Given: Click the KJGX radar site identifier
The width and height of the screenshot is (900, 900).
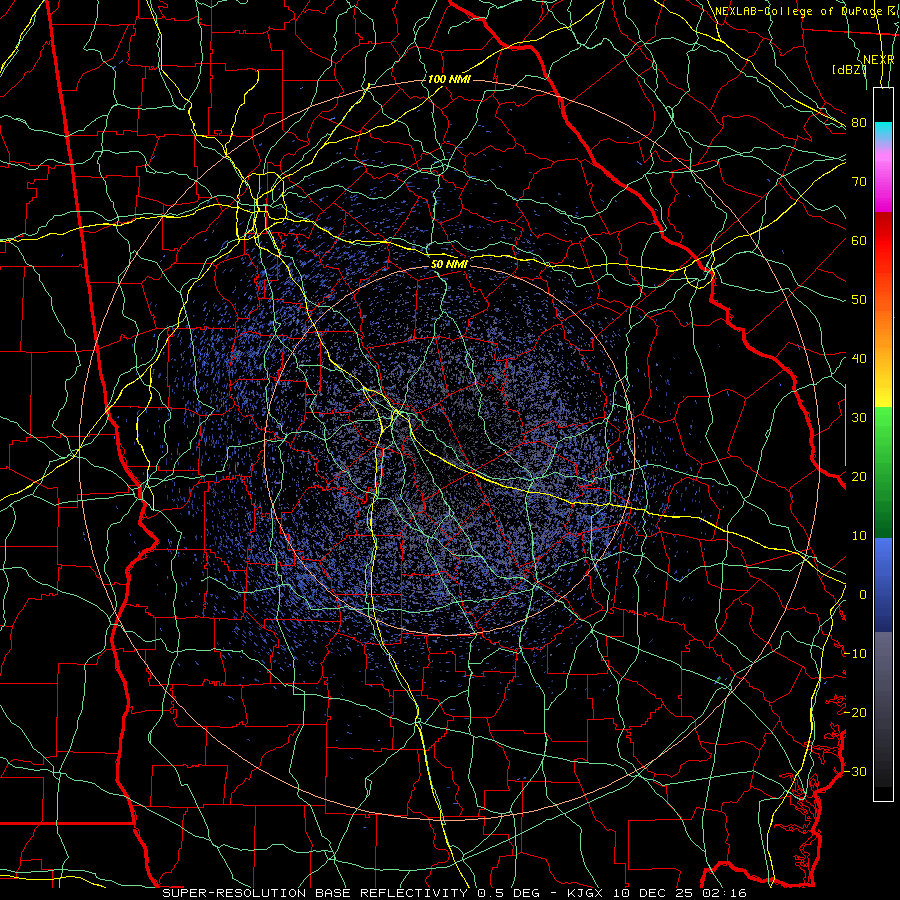Looking at the screenshot, I should (x=587, y=893).
